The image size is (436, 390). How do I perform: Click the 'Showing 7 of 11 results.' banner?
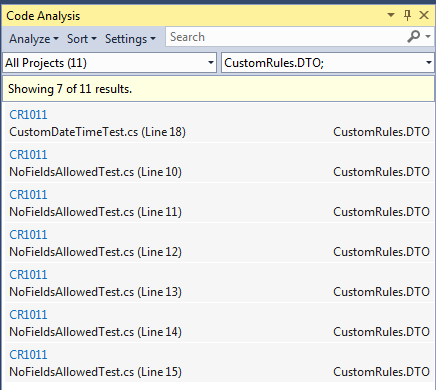point(218,89)
